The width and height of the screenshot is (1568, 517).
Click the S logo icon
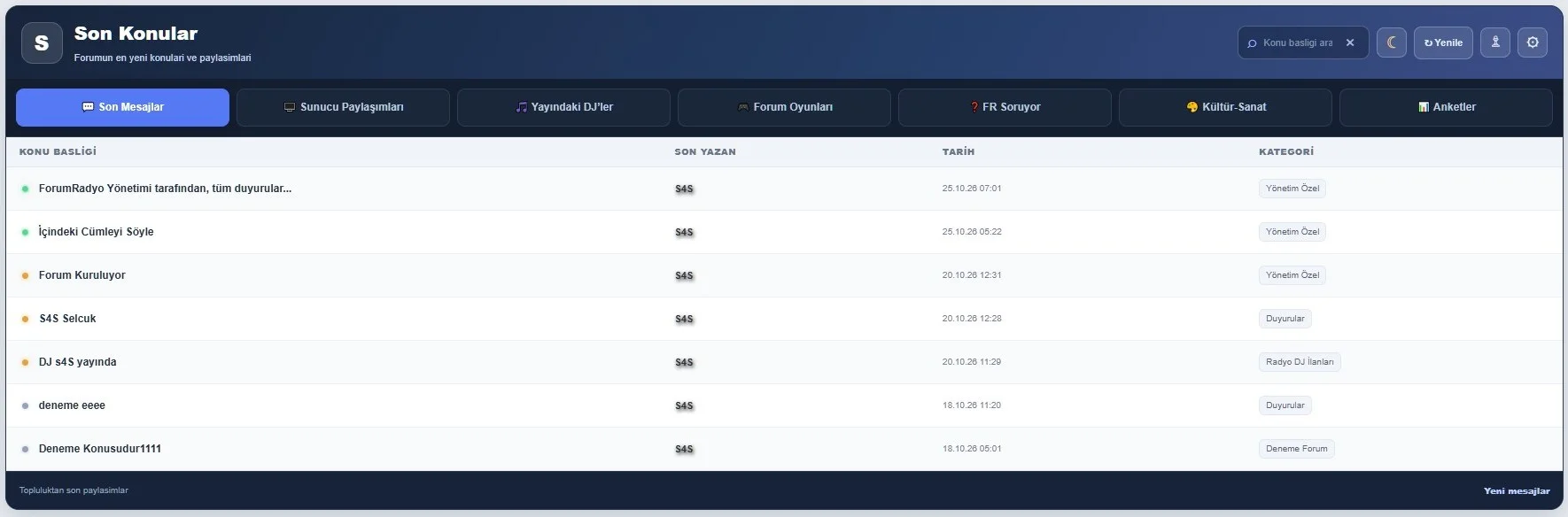[42, 43]
